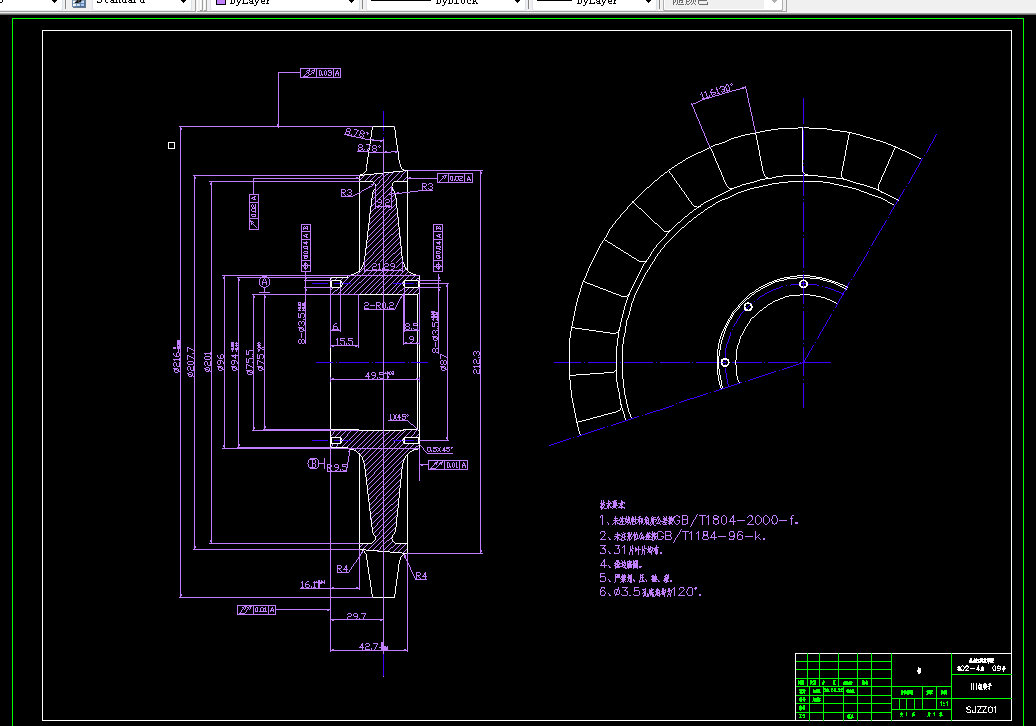1036x726 pixels.
Task: Select the ø75.5 diameter dimension
Action: pos(250,362)
